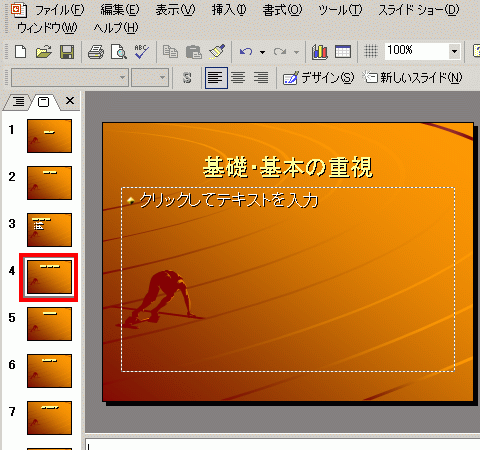This screenshot has height=450, width=480.
Task: Click the 新しいスライド(N) button
Action: [x=413, y=78]
